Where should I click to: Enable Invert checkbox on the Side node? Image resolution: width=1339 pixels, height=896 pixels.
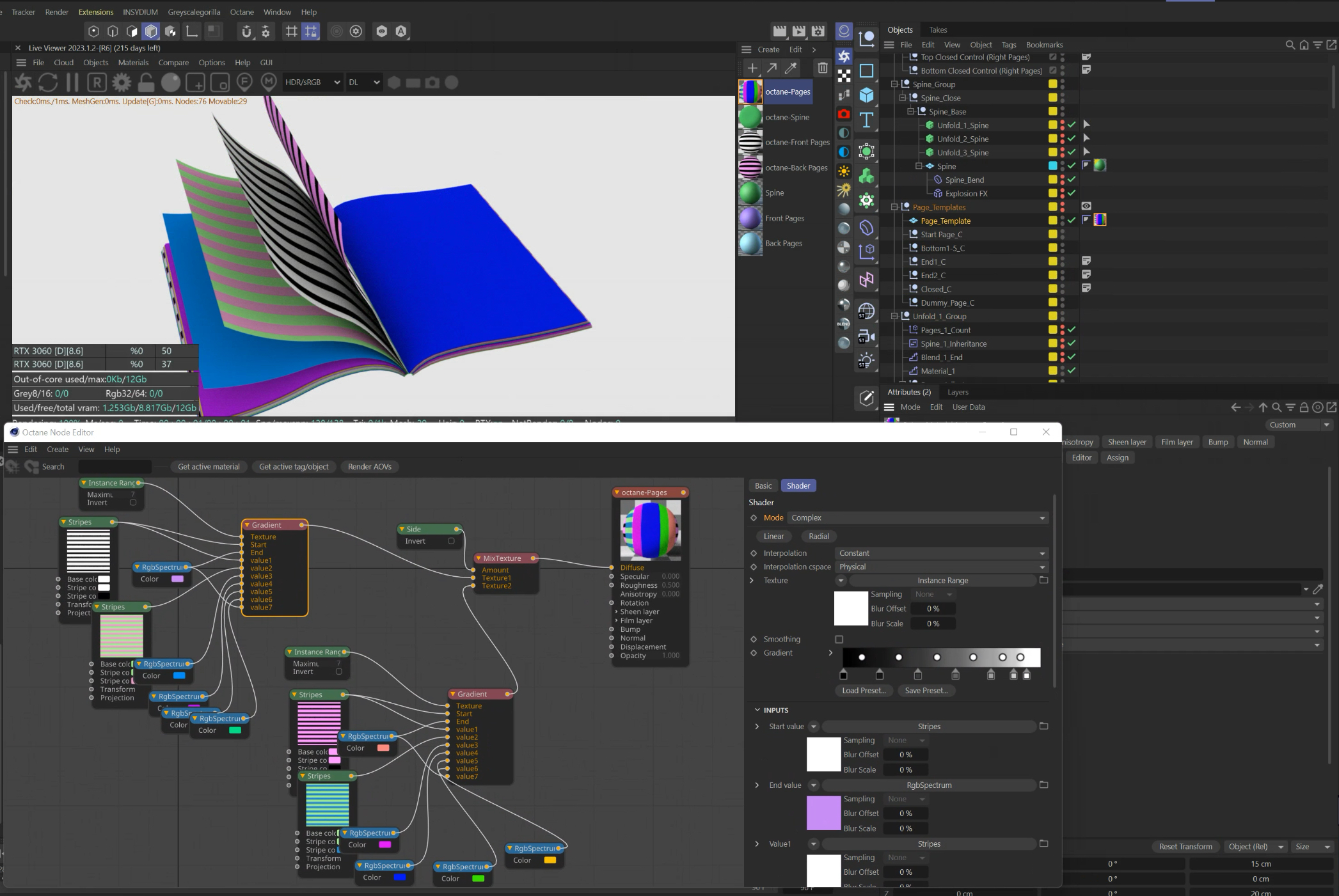[x=451, y=541]
